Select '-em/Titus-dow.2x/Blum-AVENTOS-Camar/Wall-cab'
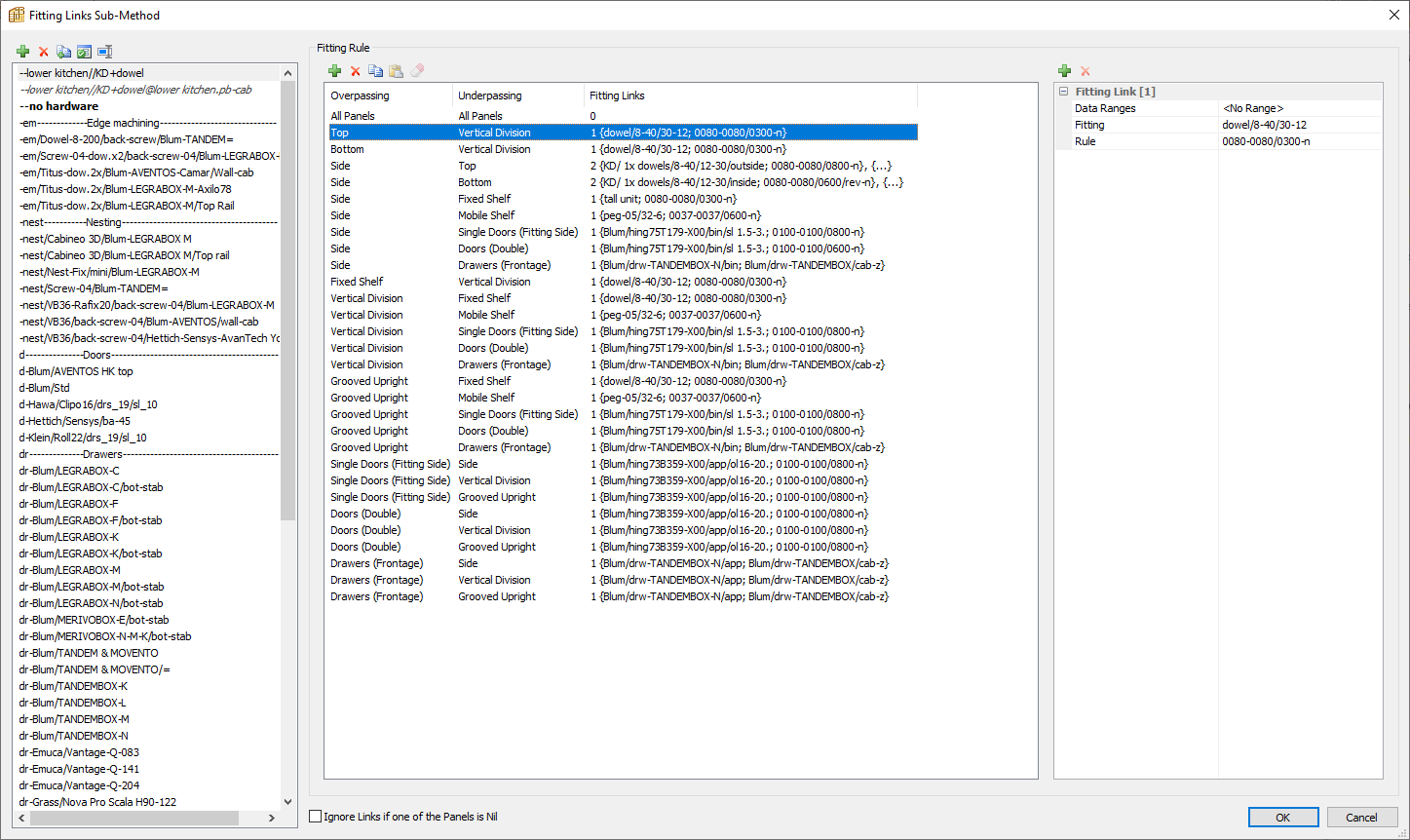This screenshot has height=840, width=1410. pyautogui.click(x=148, y=172)
